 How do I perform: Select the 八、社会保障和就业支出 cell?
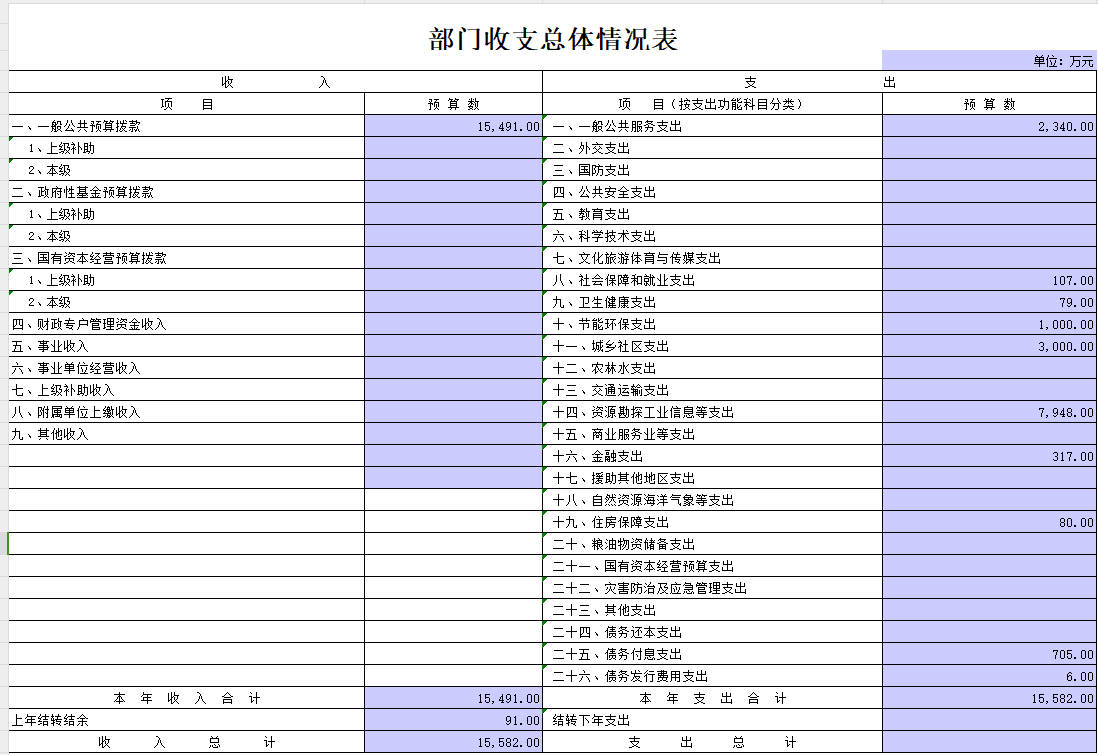[x=712, y=280]
